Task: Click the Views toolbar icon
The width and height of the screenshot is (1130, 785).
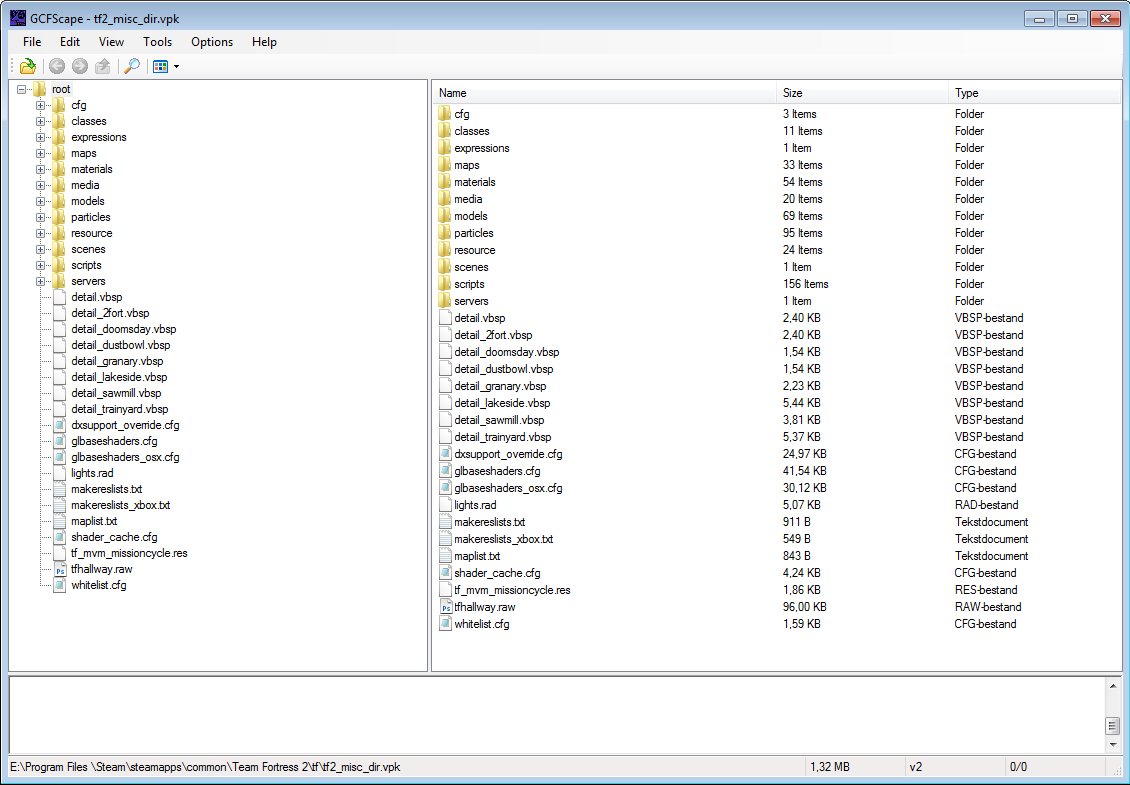Action: tap(161, 67)
